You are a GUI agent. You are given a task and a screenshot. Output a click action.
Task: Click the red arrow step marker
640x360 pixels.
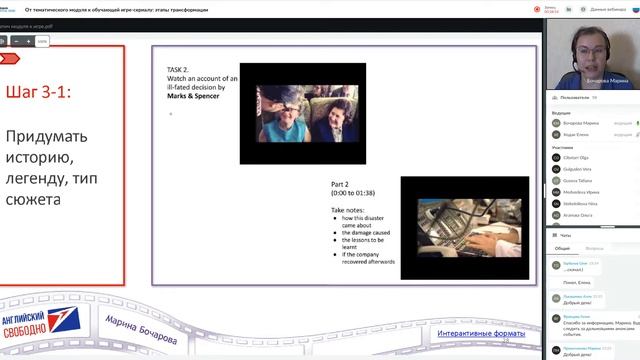click(9, 59)
